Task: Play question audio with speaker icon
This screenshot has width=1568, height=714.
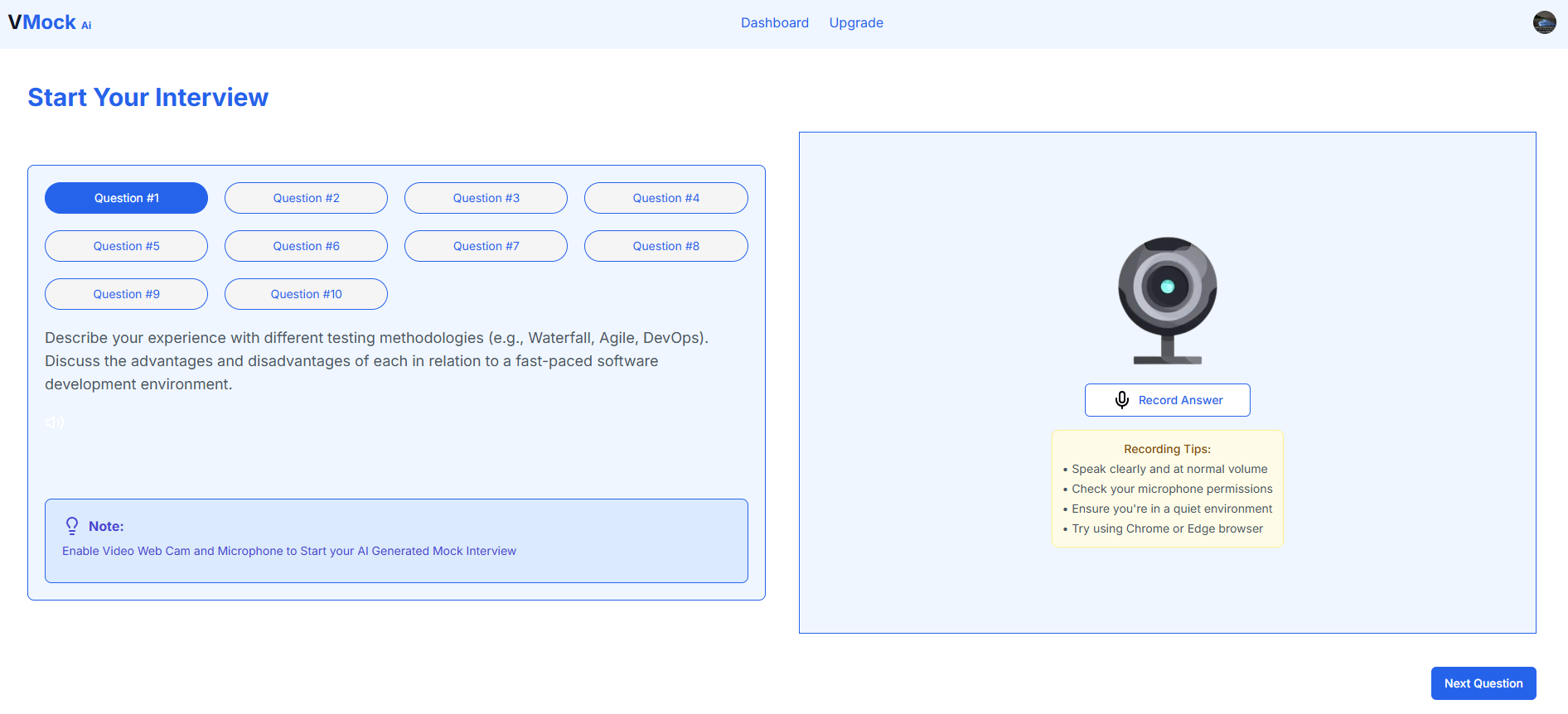Action: pyautogui.click(x=55, y=422)
